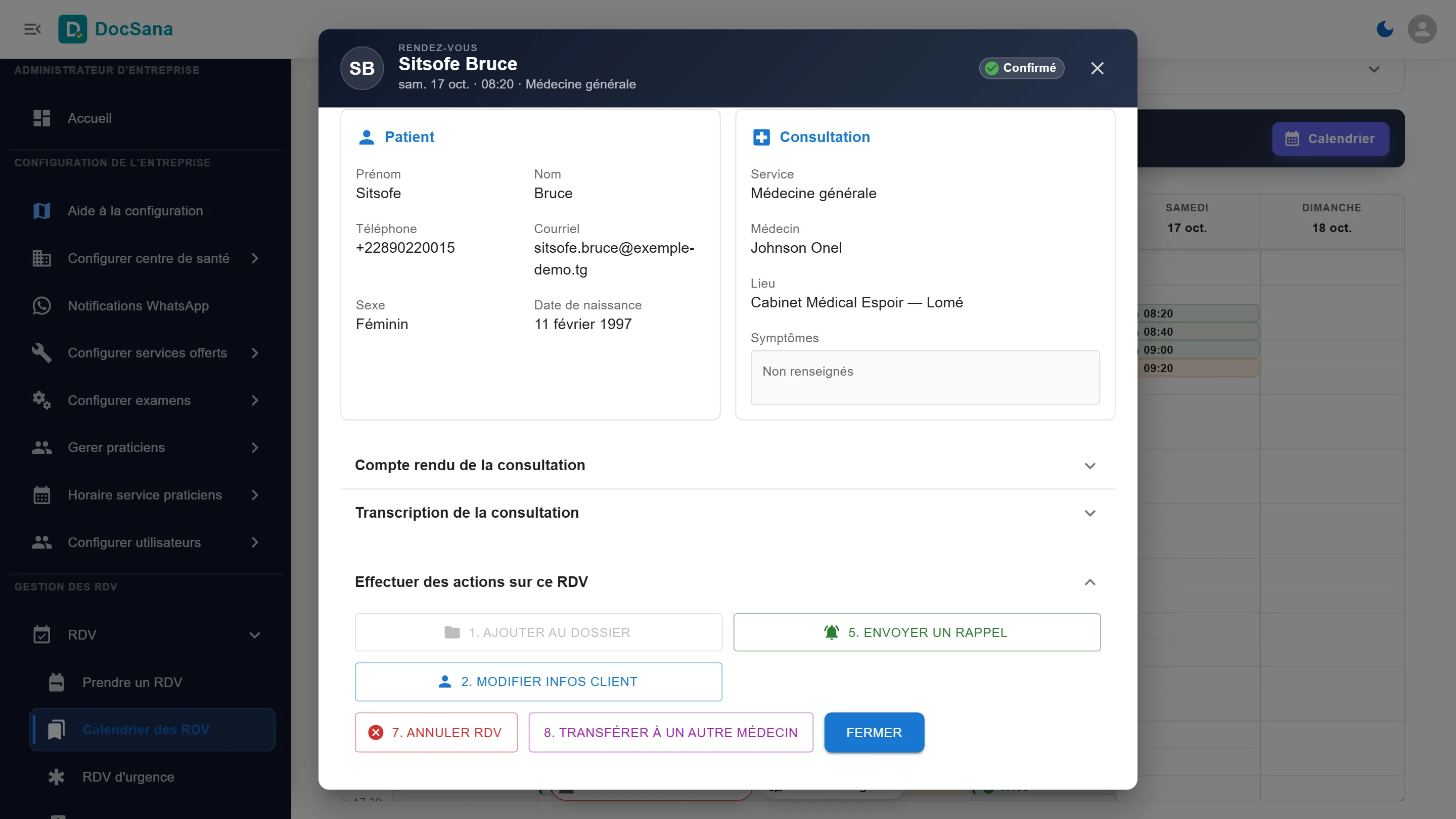The width and height of the screenshot is (1456, 819).
Task: Click 1. Ajouter au dossier button
Action: pyautogui.click(x=538, y=632)
